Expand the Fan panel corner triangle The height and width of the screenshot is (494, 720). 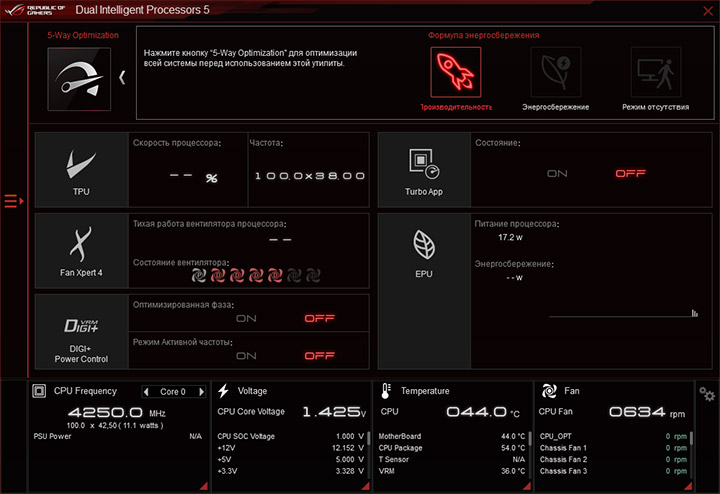click(x=688, y=486)
